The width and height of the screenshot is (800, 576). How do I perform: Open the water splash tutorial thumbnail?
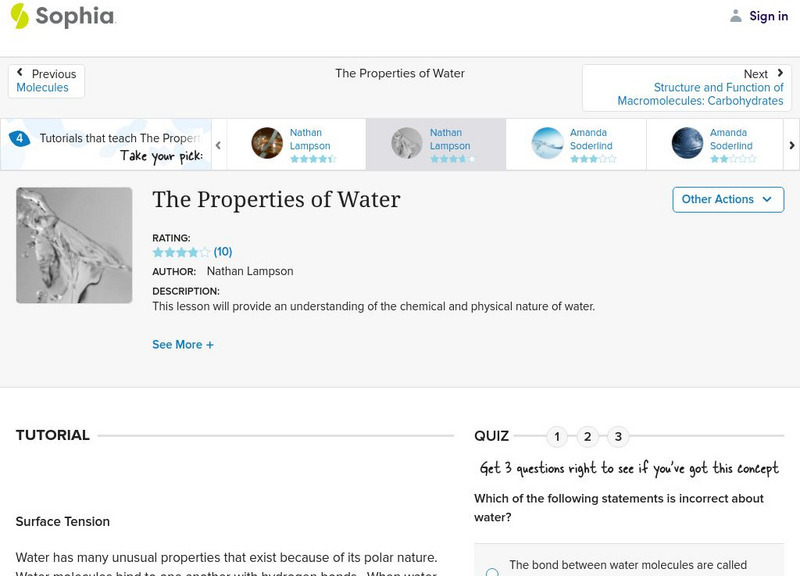(x=74, y=245)
